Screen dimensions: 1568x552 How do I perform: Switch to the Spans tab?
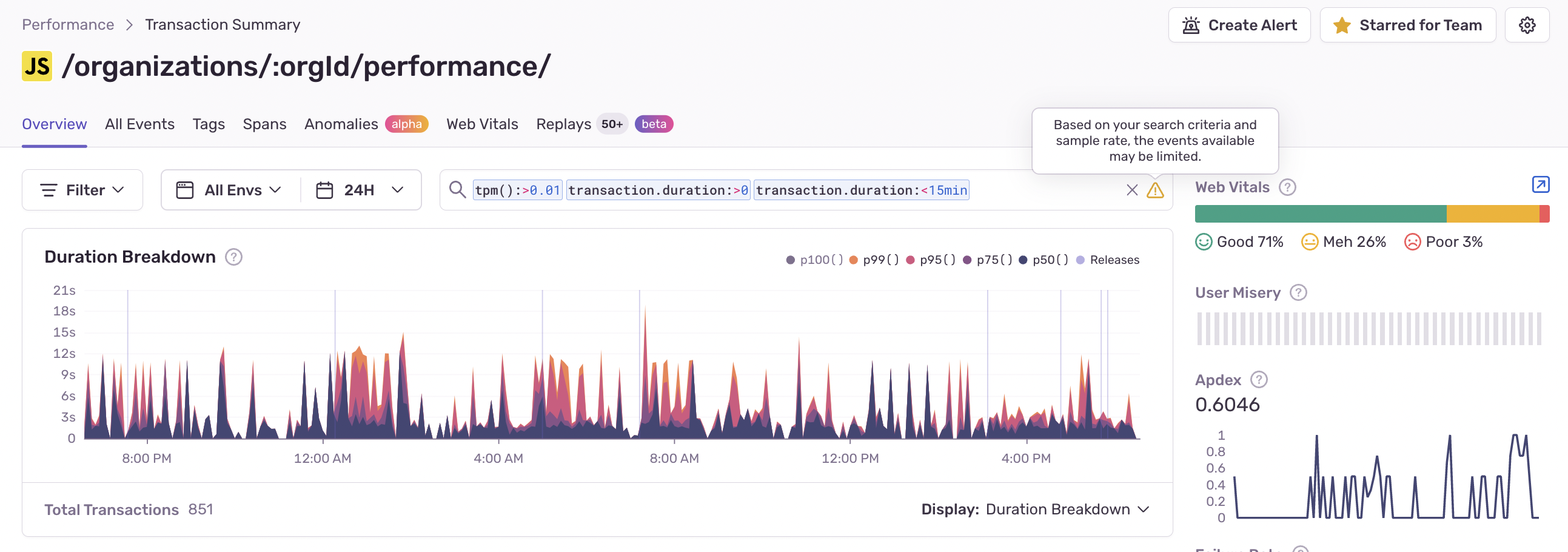point(264,124)
